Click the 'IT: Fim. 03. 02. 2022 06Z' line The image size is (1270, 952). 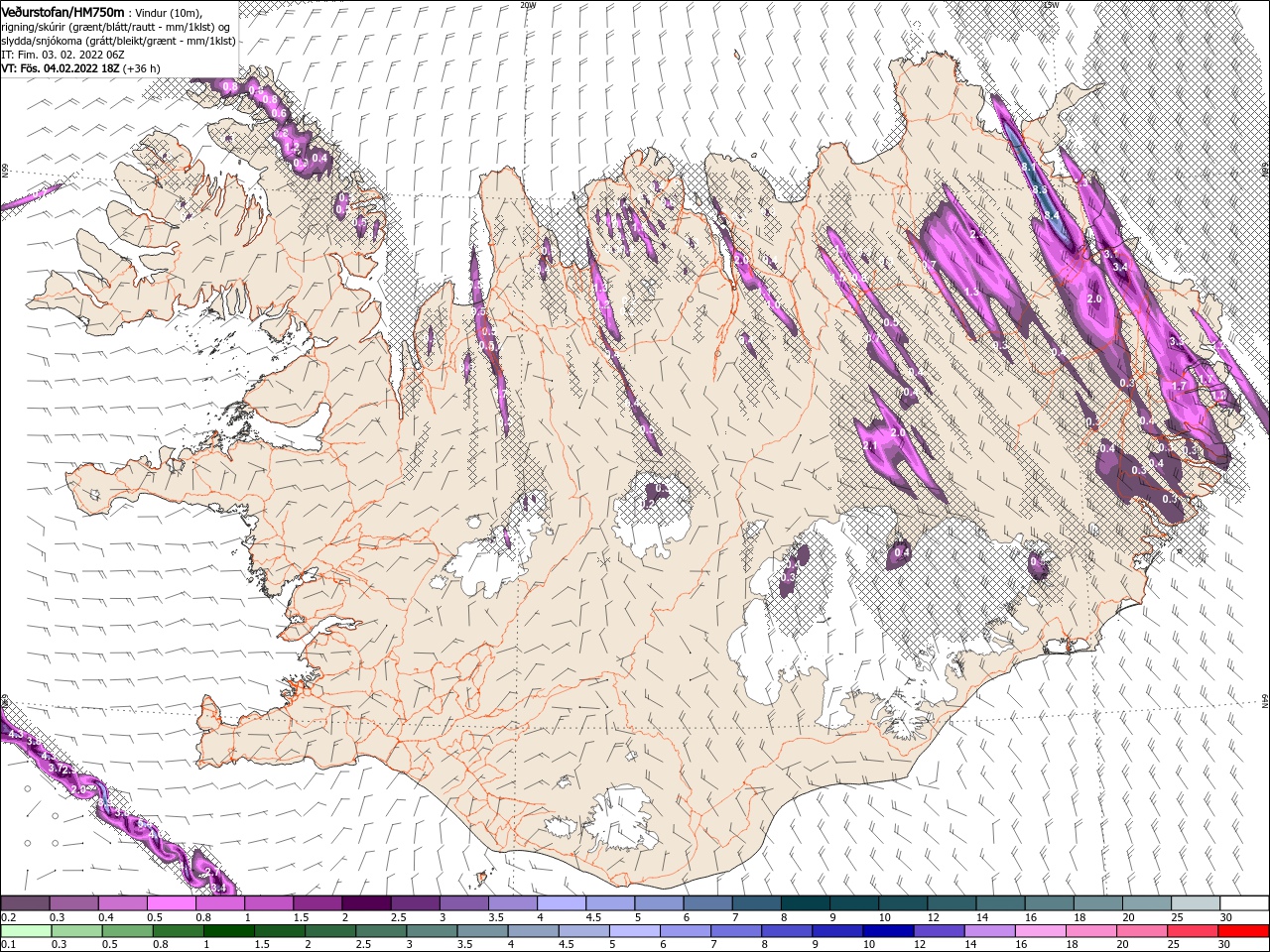[x=63, y=55]
